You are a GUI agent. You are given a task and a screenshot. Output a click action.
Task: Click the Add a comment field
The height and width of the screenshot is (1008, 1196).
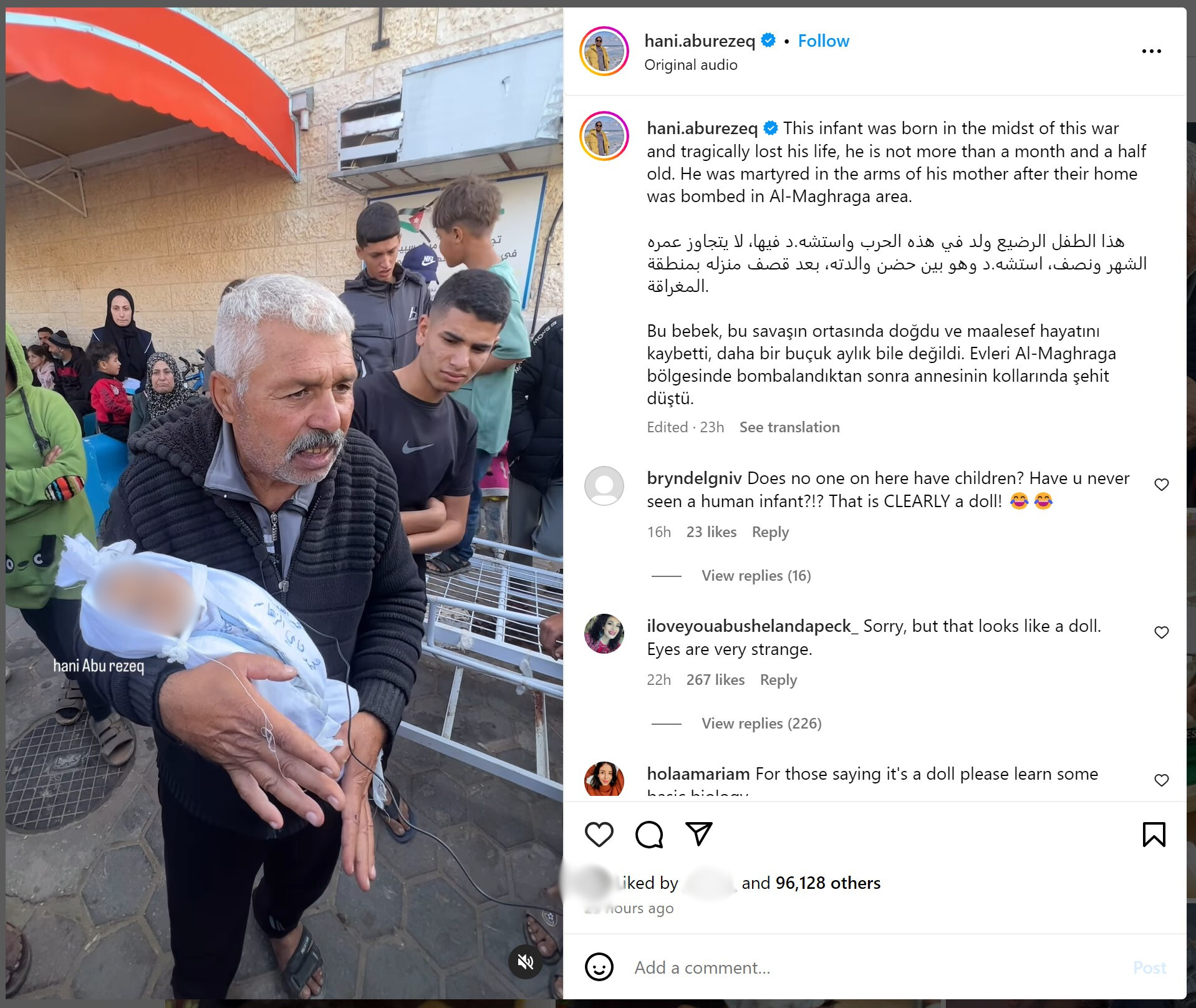873,967
